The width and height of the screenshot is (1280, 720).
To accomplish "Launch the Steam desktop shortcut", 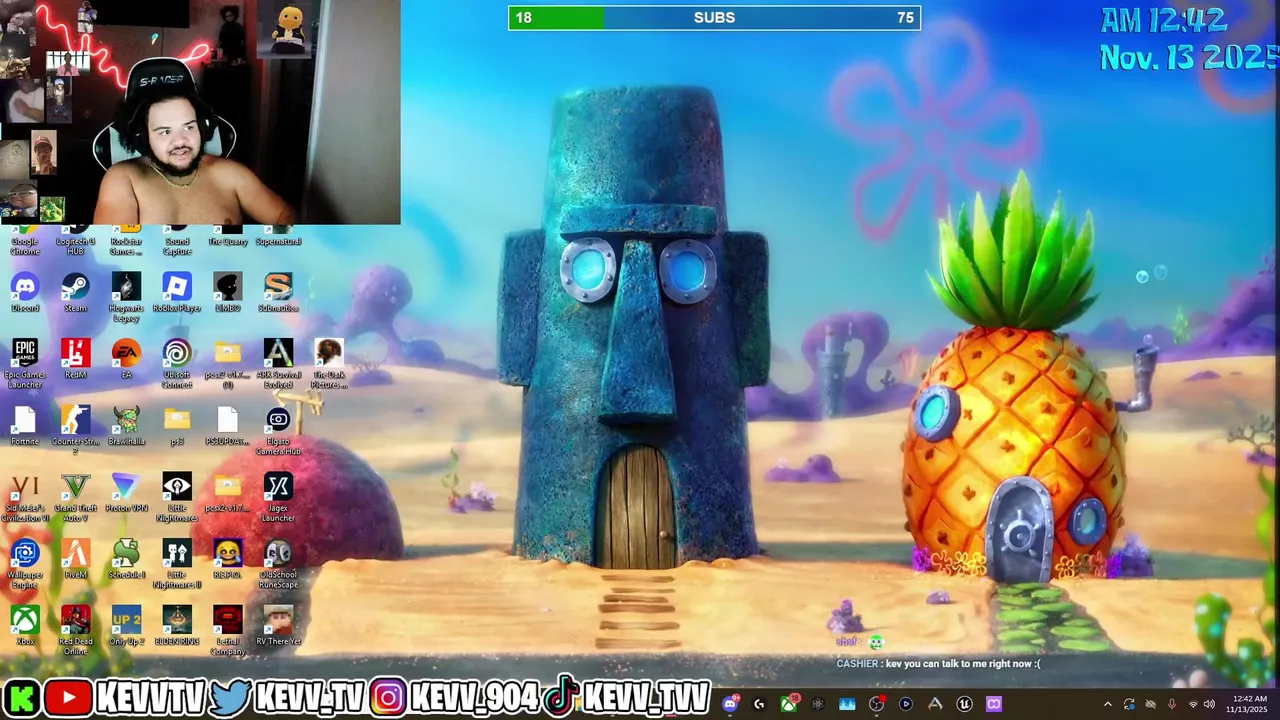I will (75, 293).
